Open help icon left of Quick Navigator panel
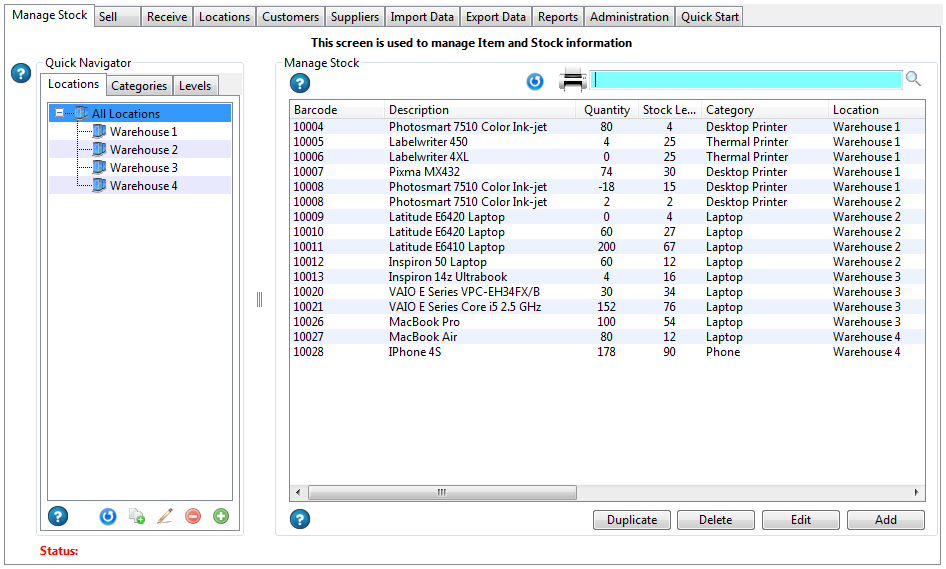Viewport: 946px width, 569px height. pos(21,73)
